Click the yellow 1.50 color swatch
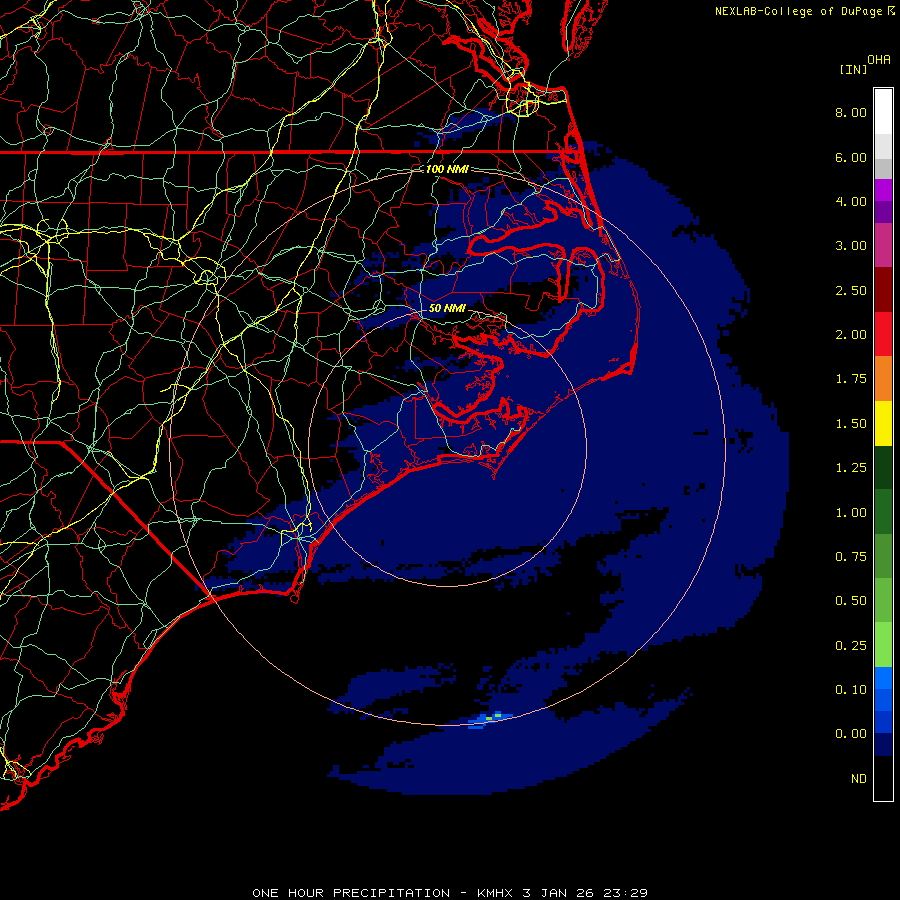 pyautogui.click(x=883, y=424)
